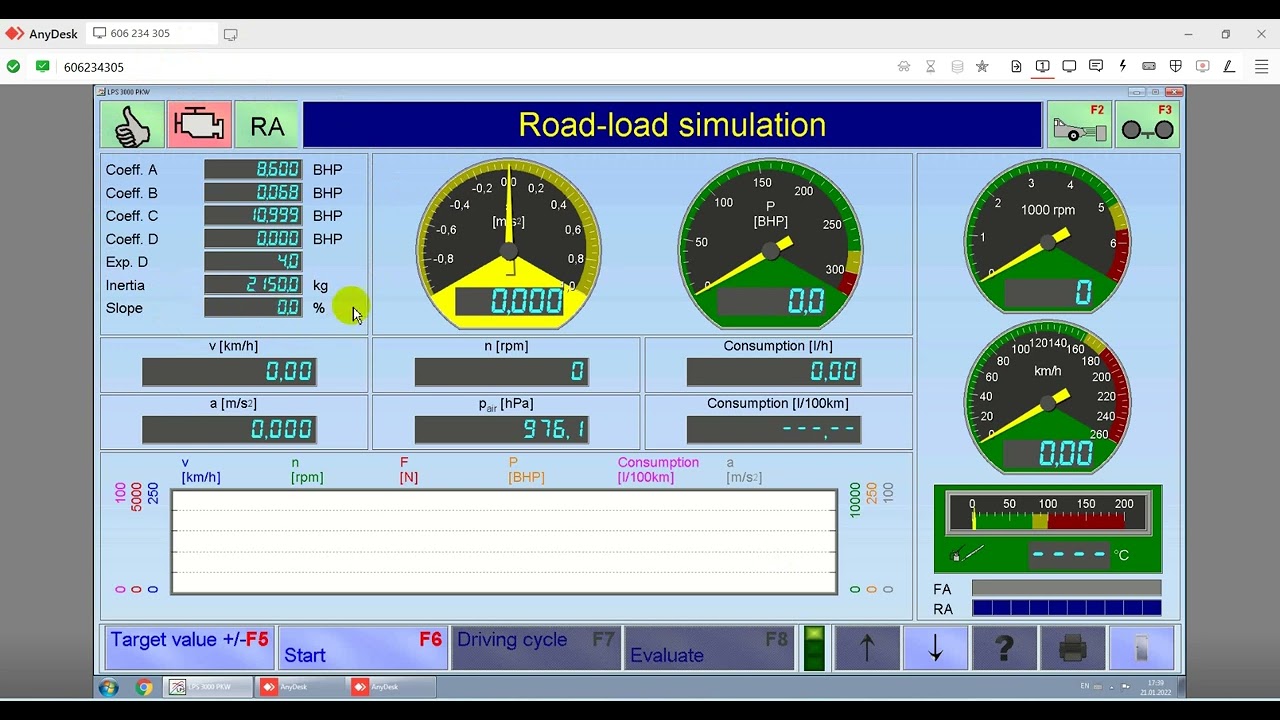Edit the Coeff. A value field

253,170
